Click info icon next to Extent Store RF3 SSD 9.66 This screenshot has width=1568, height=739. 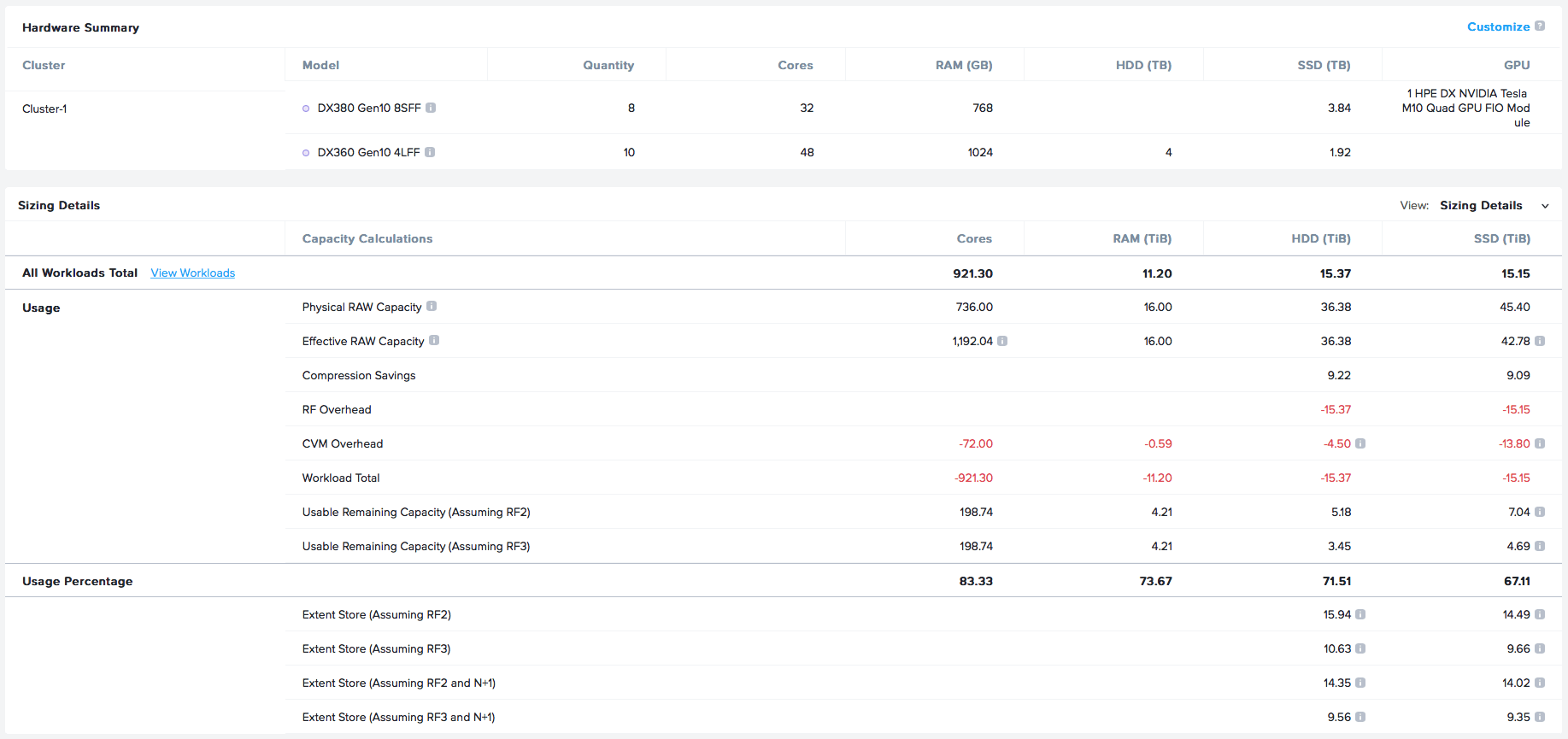1540,648
